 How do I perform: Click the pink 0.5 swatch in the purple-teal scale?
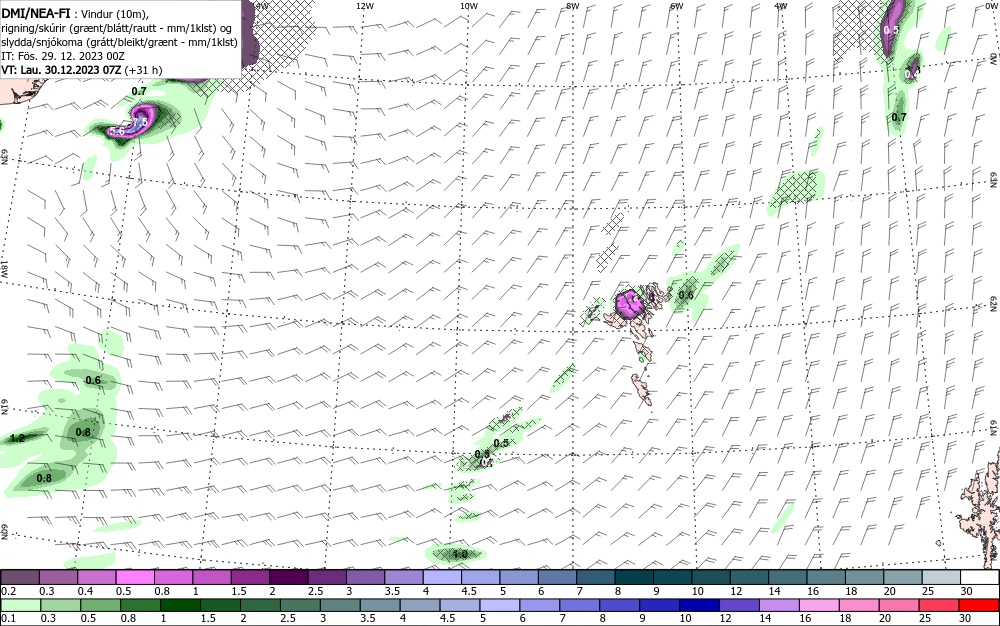click(135, 578)
